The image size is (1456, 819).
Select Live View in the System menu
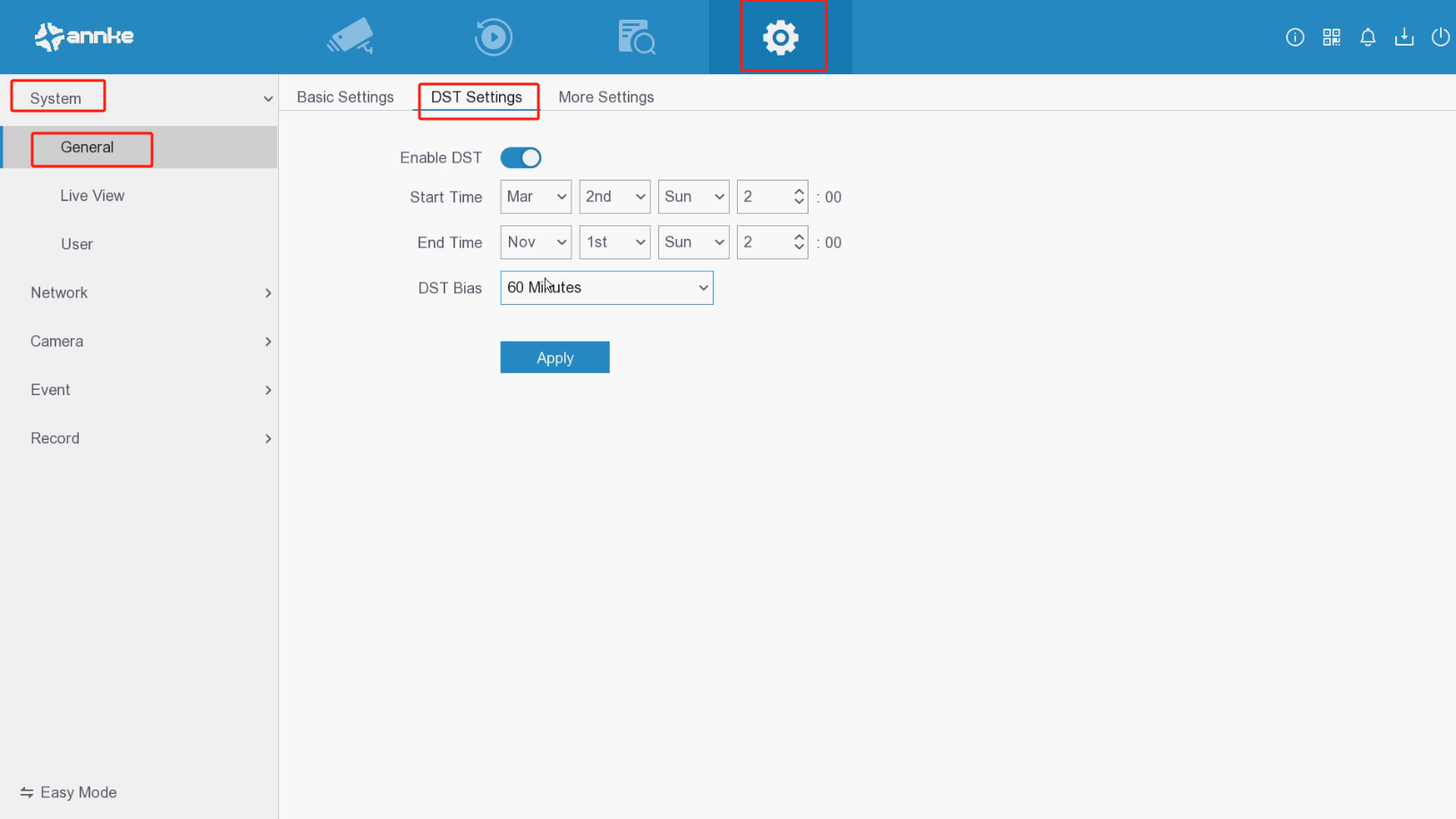92,196
